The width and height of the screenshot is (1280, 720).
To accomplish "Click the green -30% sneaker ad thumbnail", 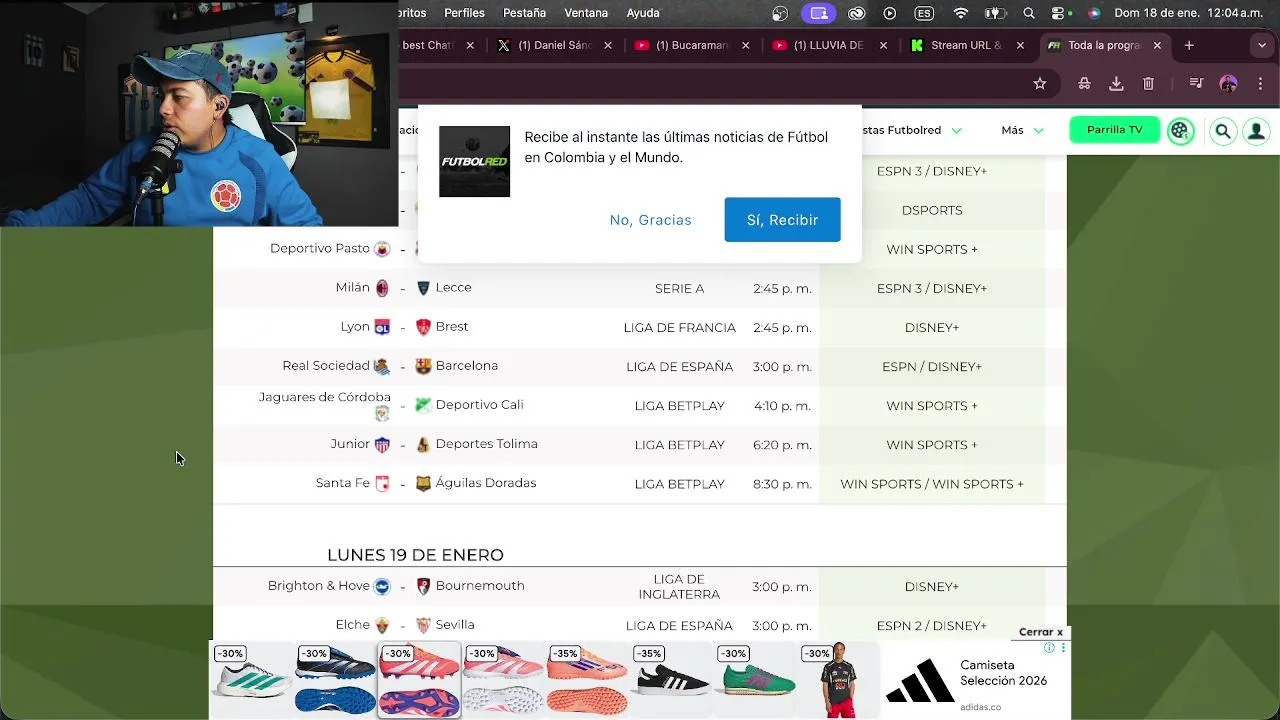I will click(x=755, y=680).
